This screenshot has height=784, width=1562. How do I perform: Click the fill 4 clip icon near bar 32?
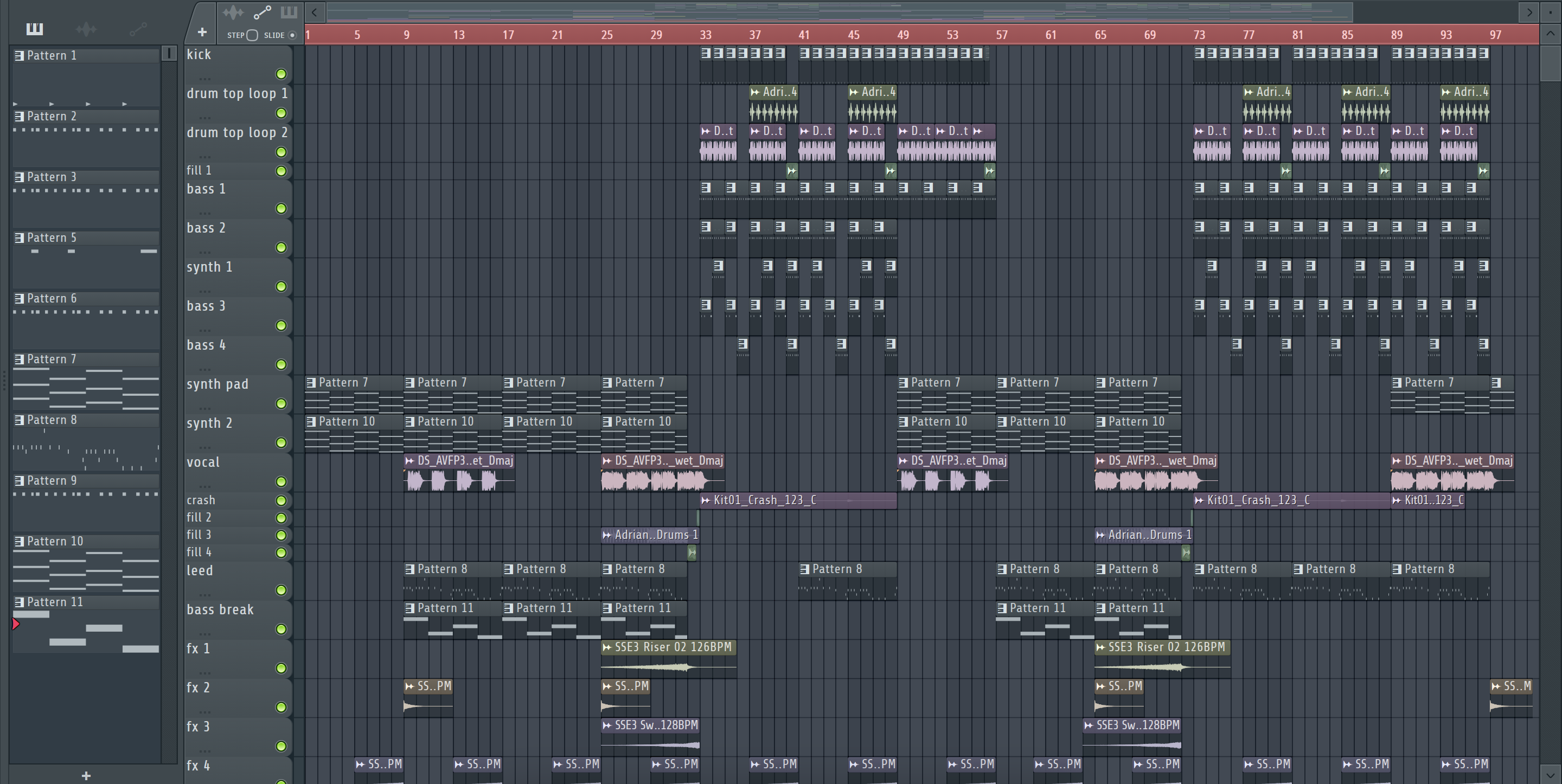pyautogui.click(x=693, y=553)
